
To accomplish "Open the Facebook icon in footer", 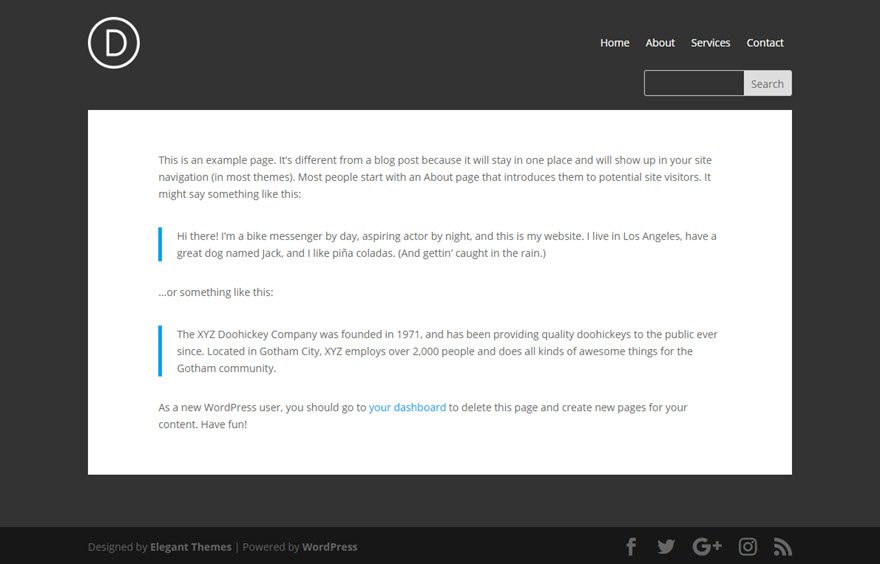I will [631, 547].
